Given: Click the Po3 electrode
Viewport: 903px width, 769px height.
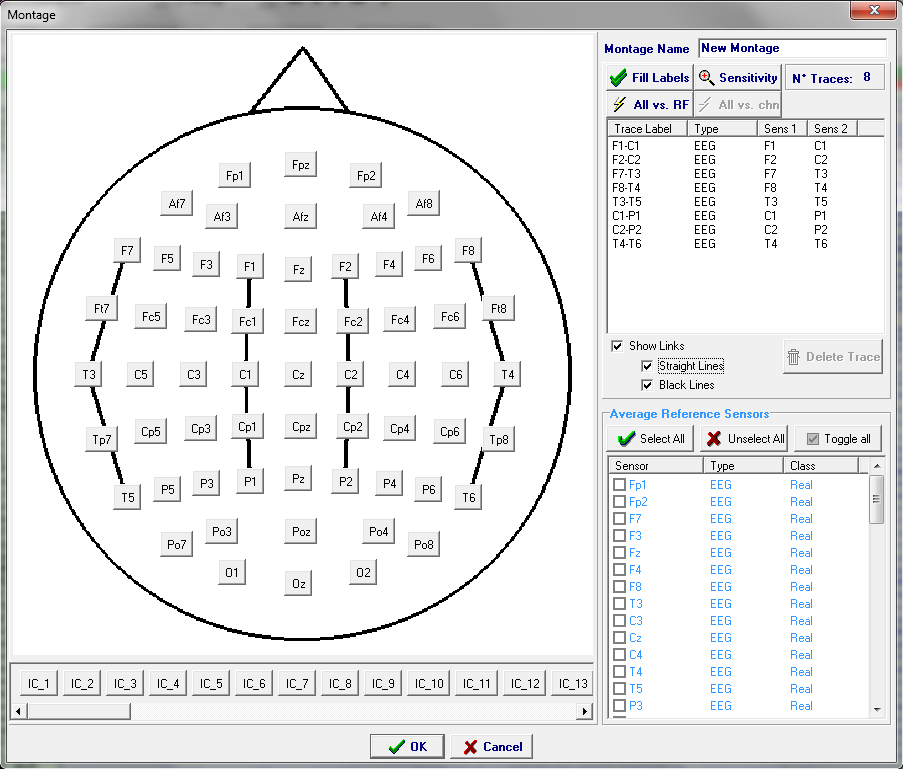Looking at the screenshot, I should pyautogui.click(x=222, y=531).
